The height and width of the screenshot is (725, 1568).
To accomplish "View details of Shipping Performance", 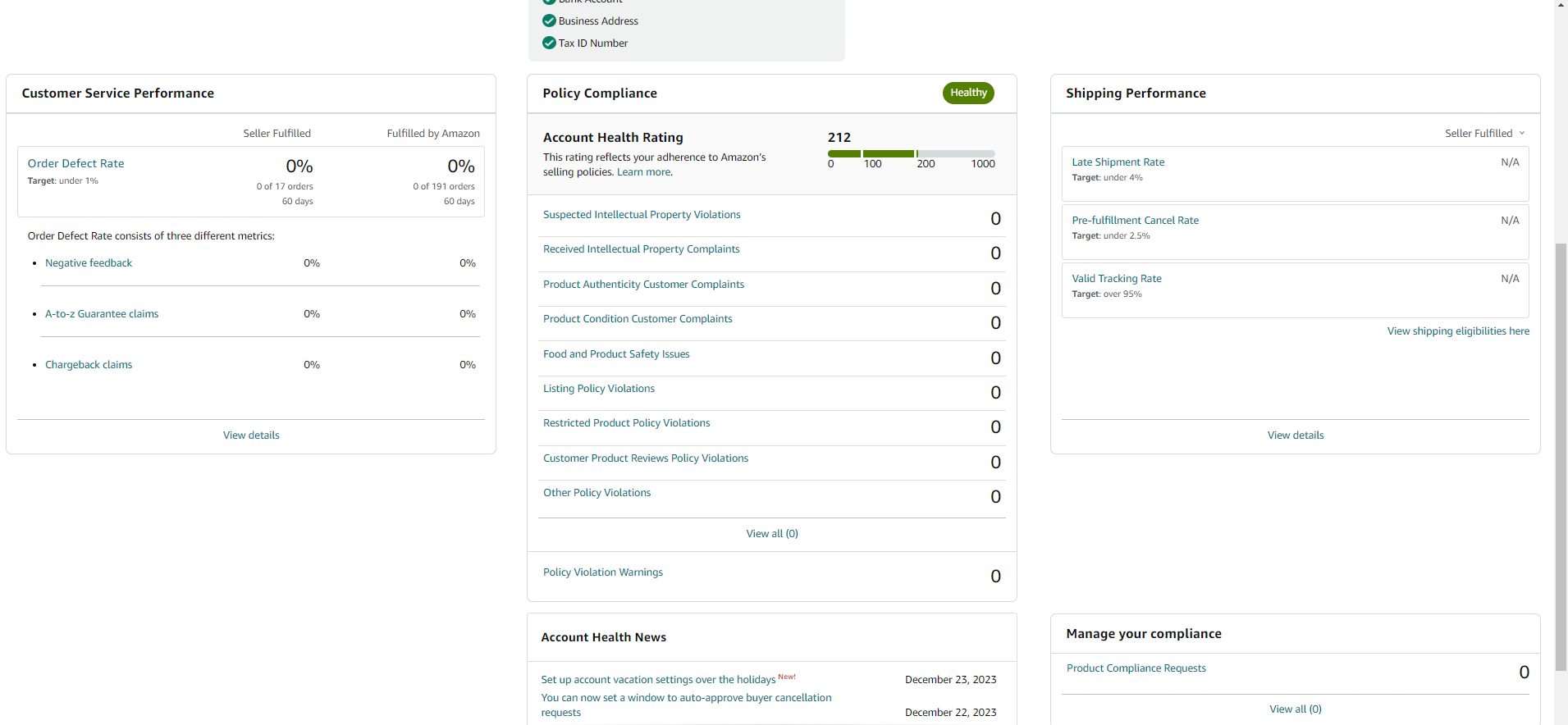I will [1296, 435].
